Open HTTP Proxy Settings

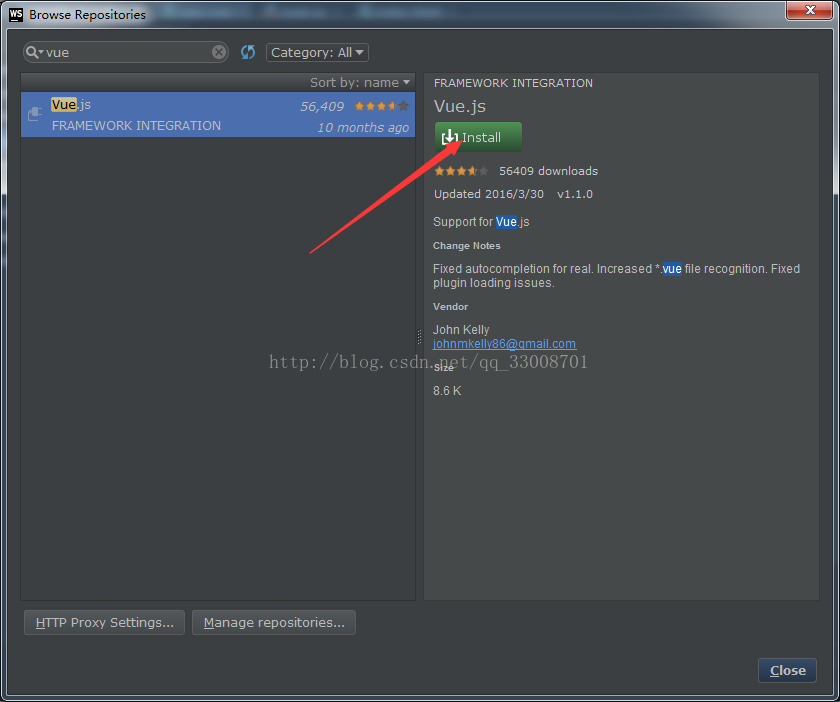tap(104, 622)
